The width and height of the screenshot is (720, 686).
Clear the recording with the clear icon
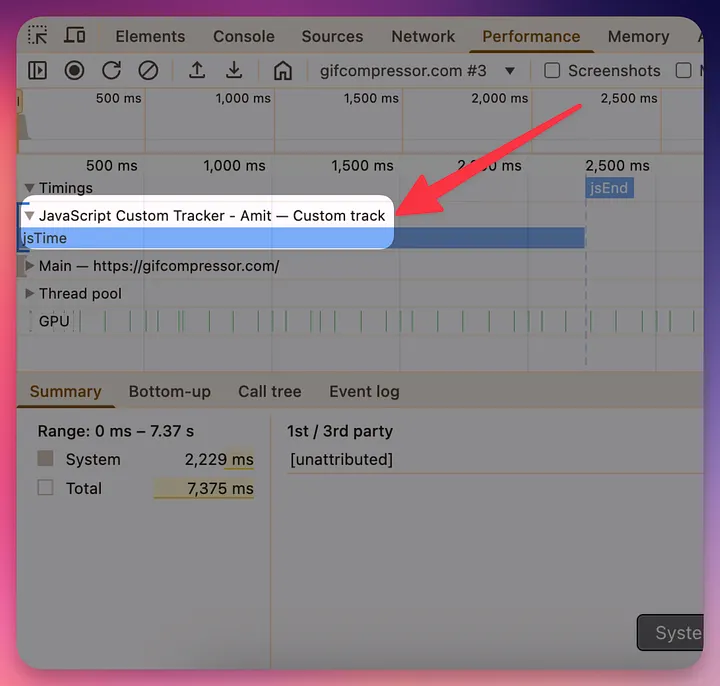coord(148,71)
